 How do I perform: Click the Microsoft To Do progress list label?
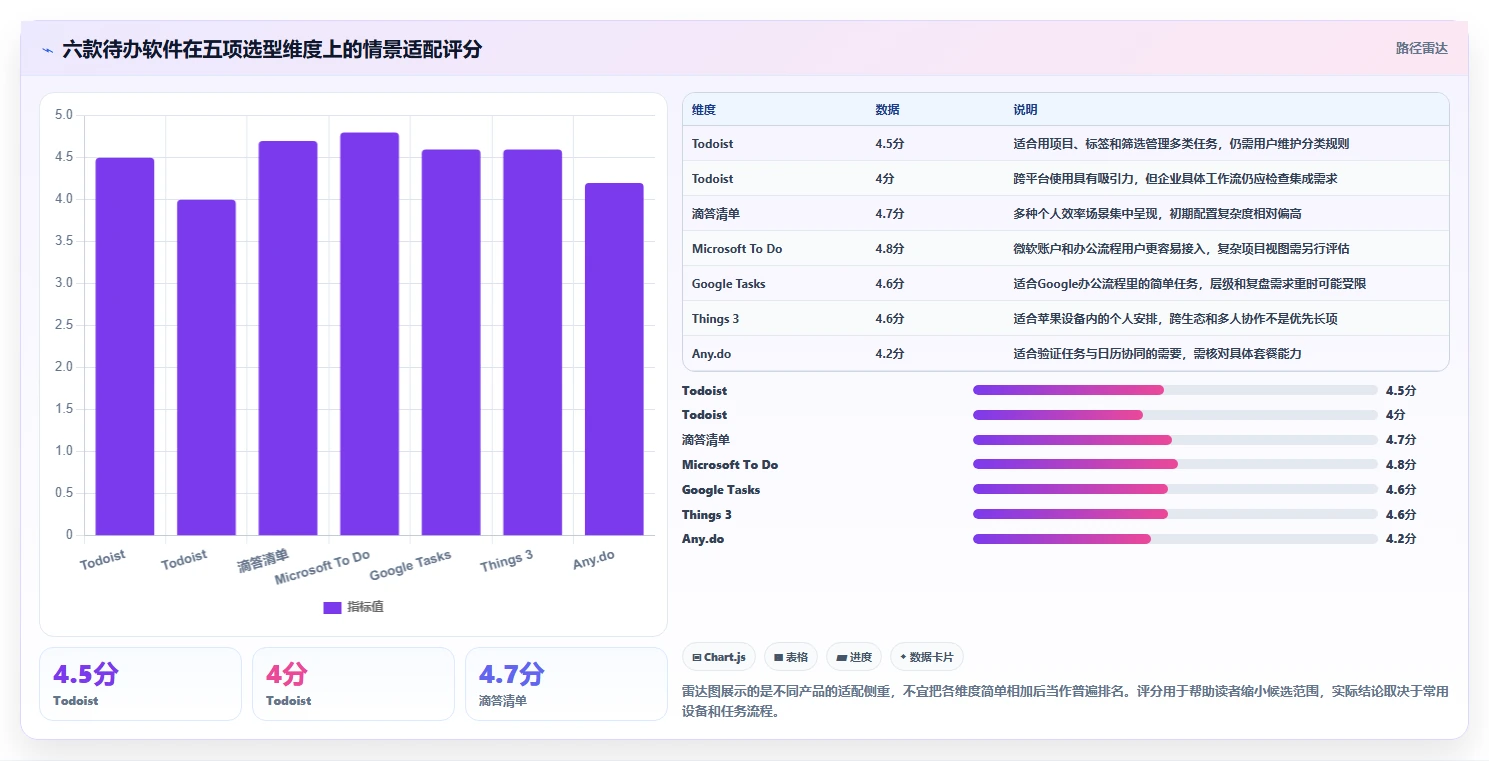(x=730, y=464)
